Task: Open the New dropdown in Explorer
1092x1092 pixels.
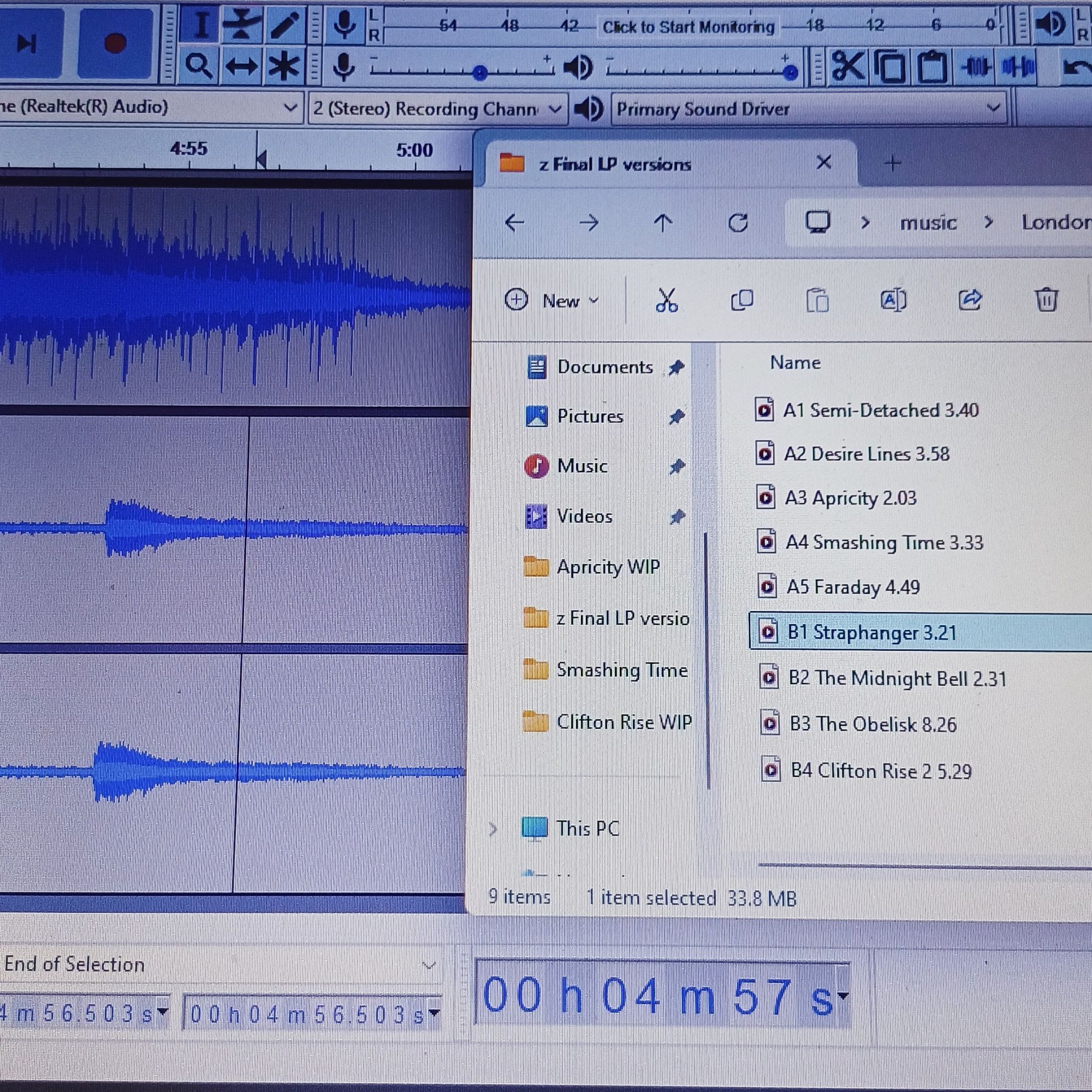Action: (551, 300)
